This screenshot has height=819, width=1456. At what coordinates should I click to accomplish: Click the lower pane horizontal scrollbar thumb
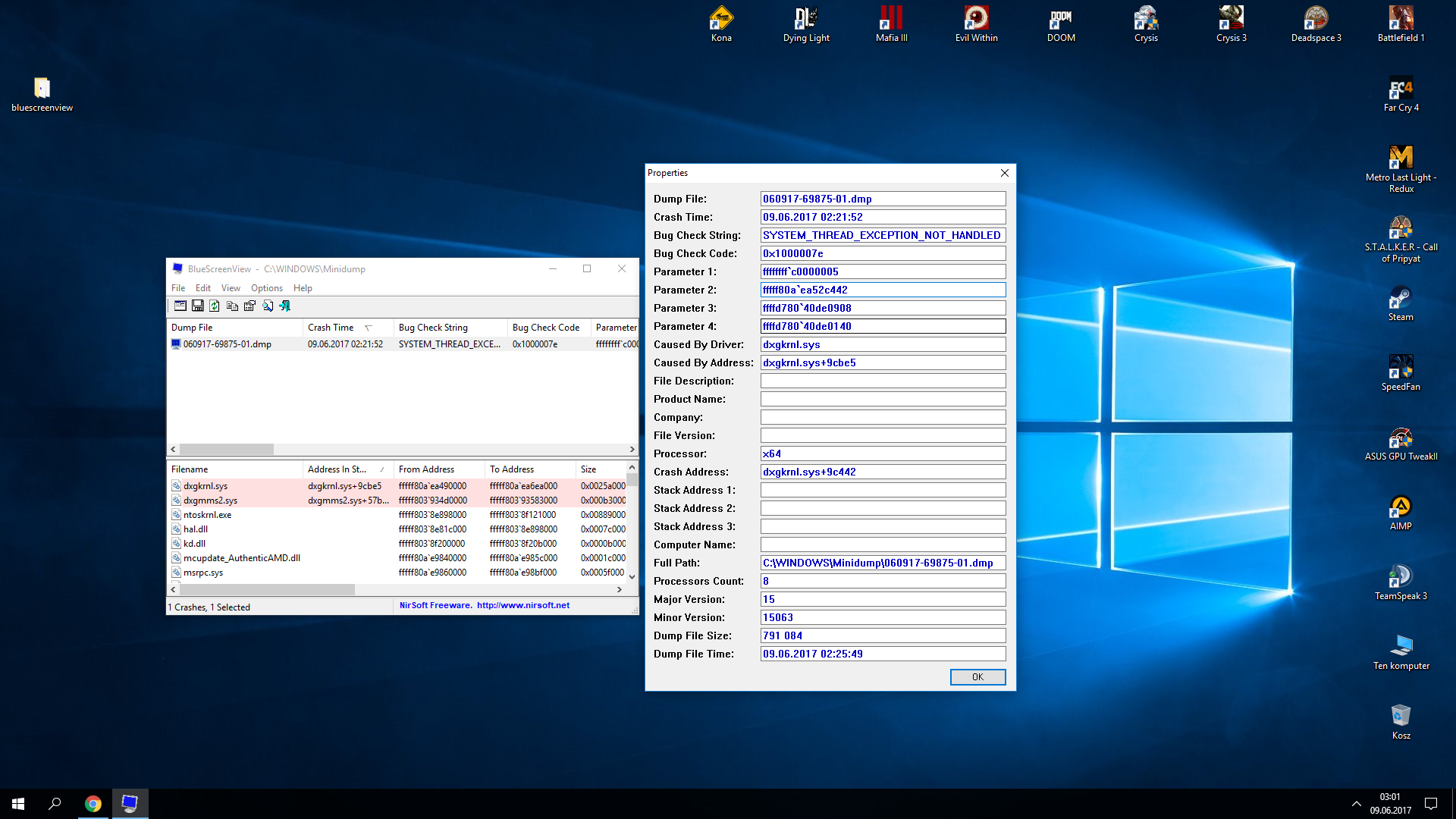tap(267, 589)
